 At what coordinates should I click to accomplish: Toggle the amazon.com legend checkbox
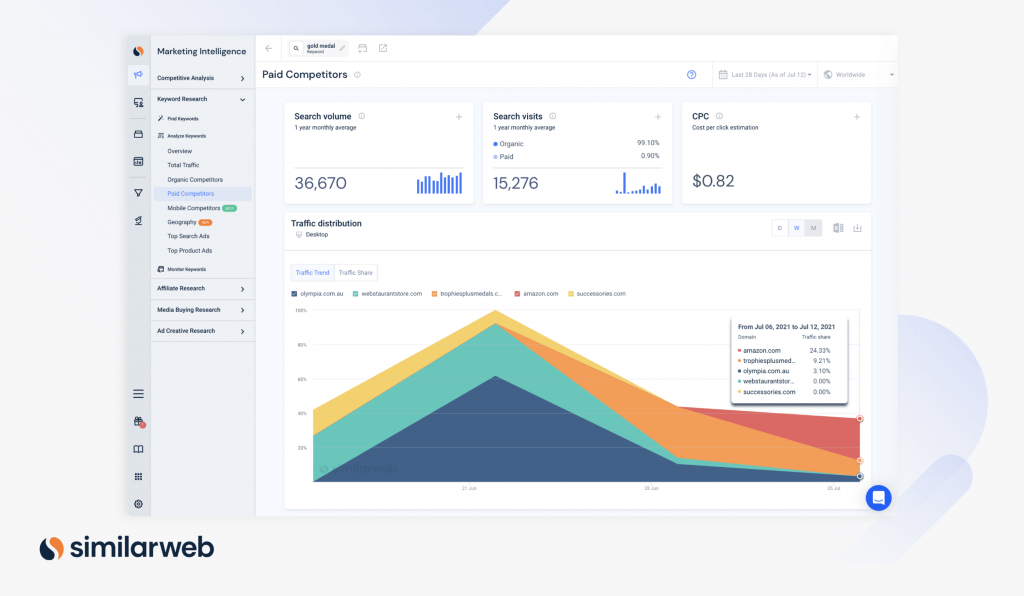[x=517, y=294]
